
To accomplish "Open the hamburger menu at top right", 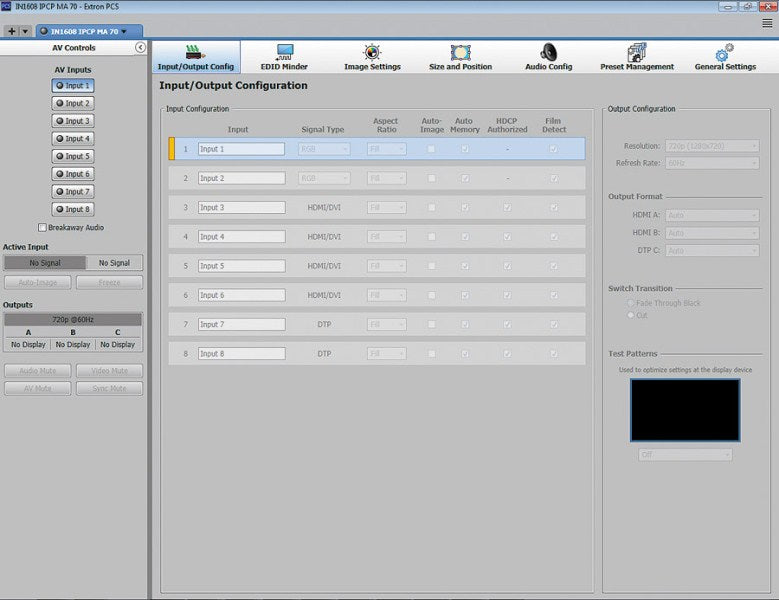I will point(767,23).
